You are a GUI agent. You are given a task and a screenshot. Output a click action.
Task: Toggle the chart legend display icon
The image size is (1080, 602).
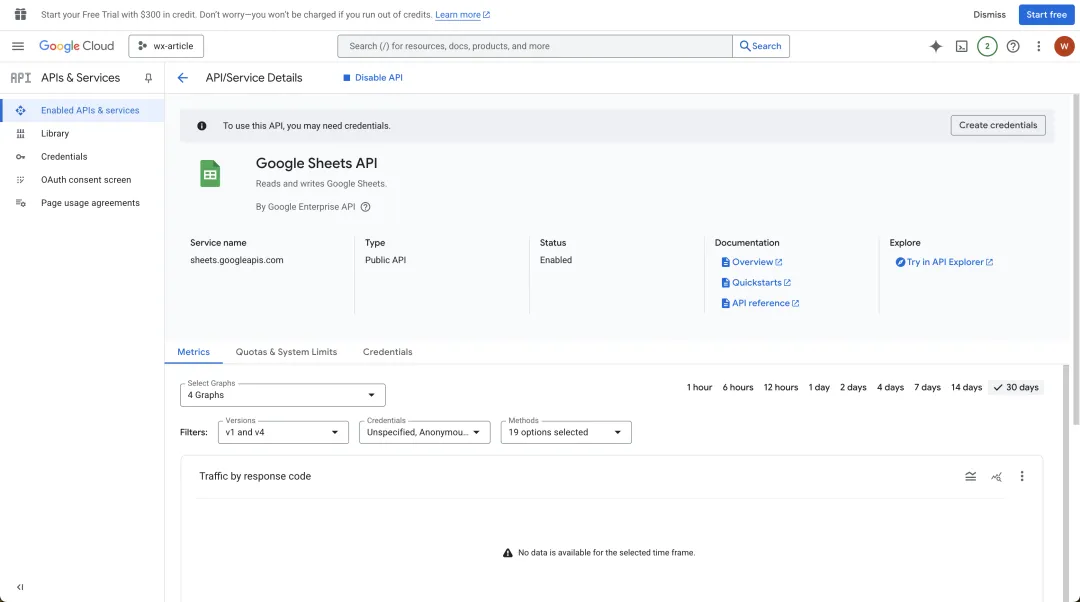(x=970, y=476)
